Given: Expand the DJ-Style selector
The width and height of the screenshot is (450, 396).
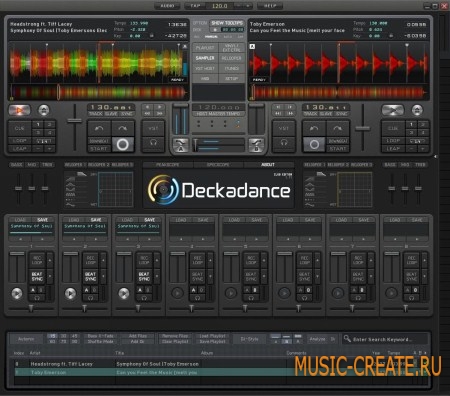Looking at the screenshot, I should click(x=249, y=339).
